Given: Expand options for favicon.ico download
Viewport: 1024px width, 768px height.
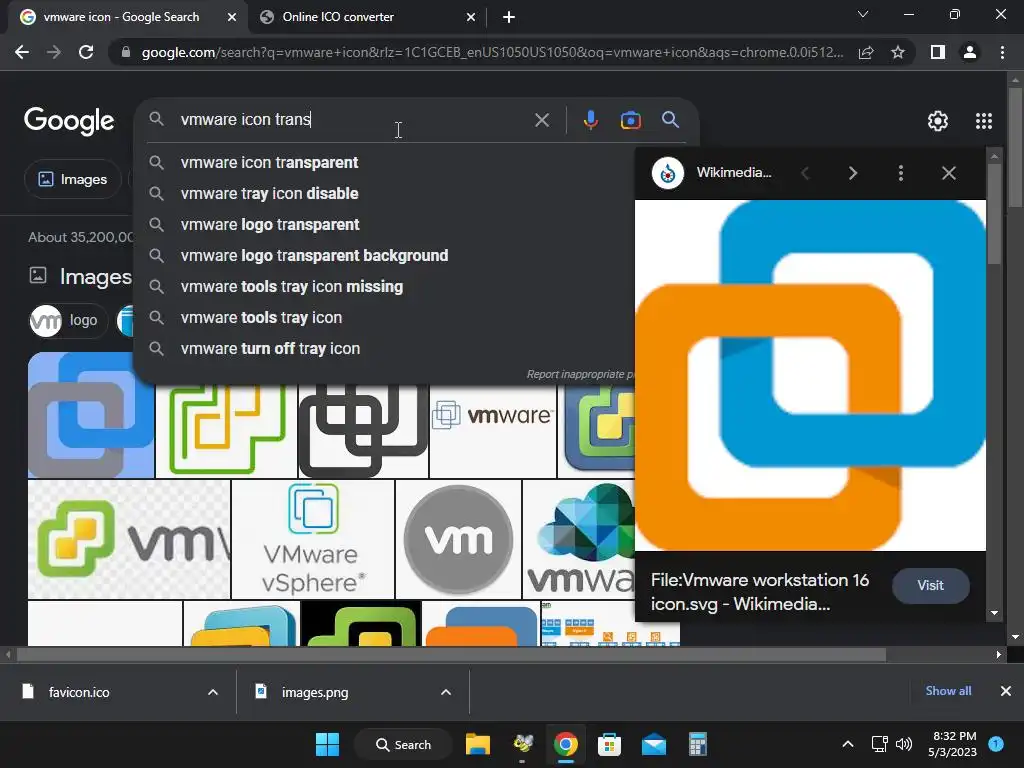Looking at the screenshot, I should (213, 692).
